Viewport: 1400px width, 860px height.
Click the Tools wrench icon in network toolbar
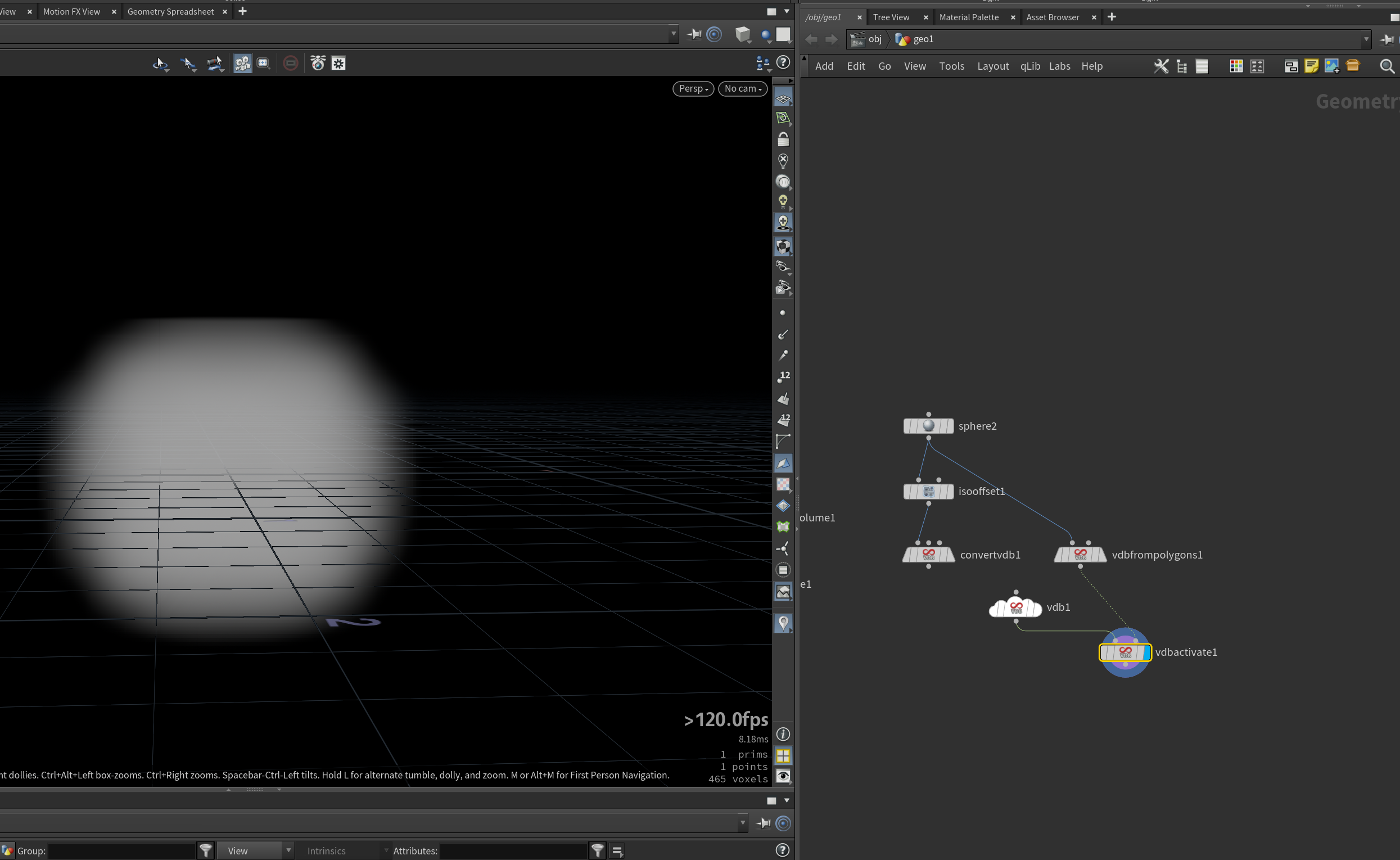click(1160, 66)
